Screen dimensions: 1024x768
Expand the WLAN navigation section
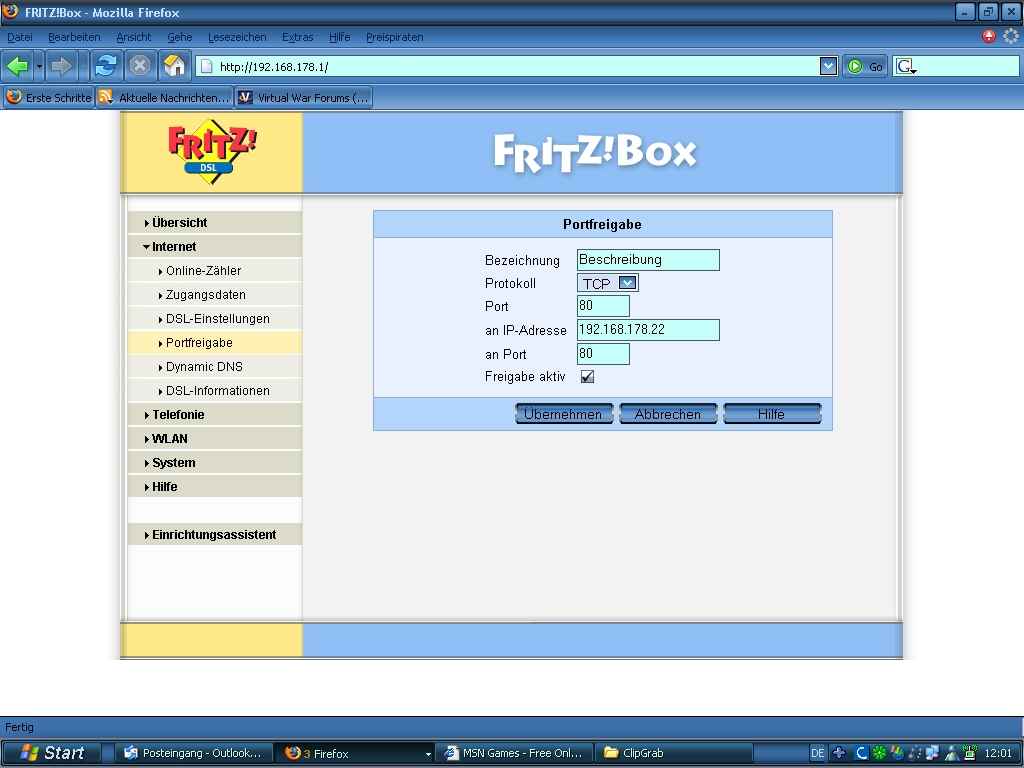[x=215, y=439]
